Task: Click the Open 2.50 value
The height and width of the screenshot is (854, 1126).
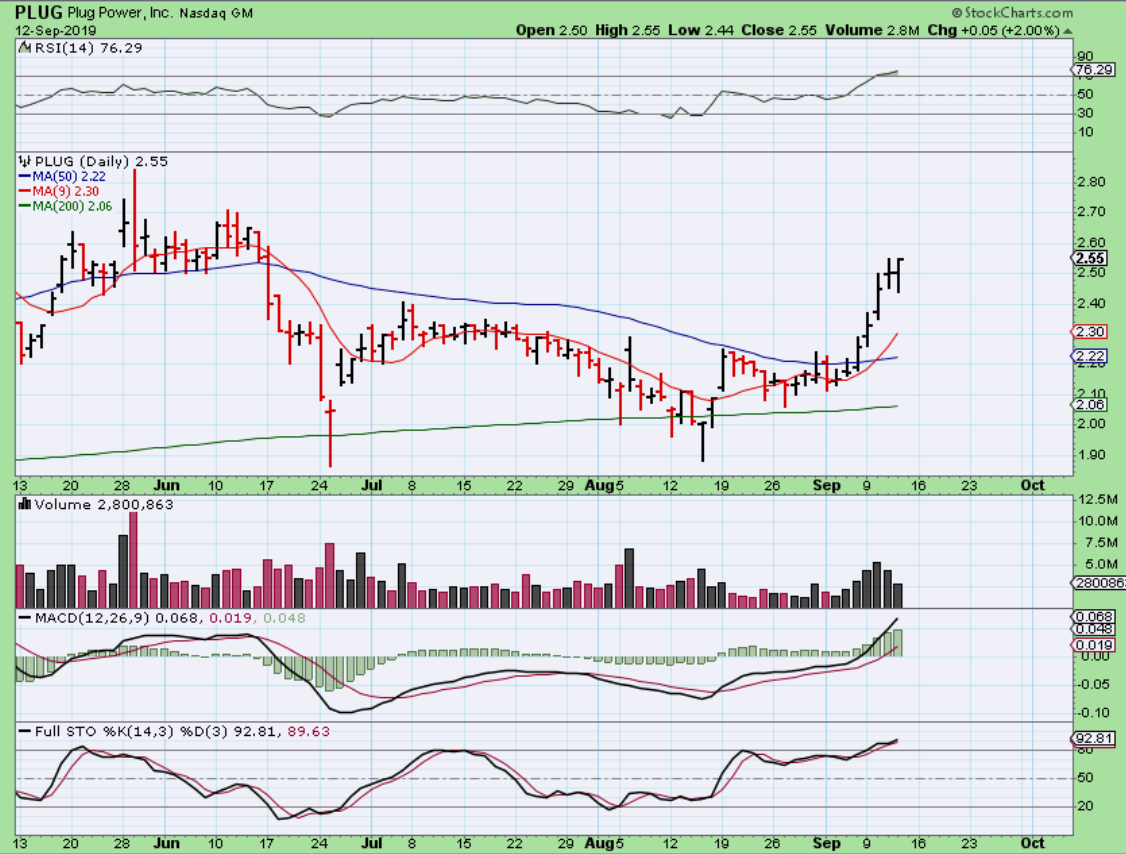Action: [552, 30]
